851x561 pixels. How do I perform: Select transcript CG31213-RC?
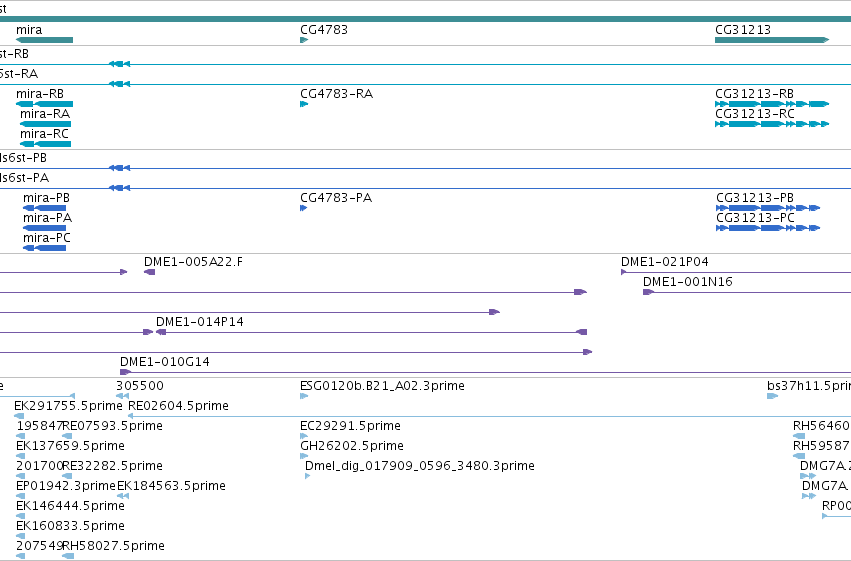772,124
